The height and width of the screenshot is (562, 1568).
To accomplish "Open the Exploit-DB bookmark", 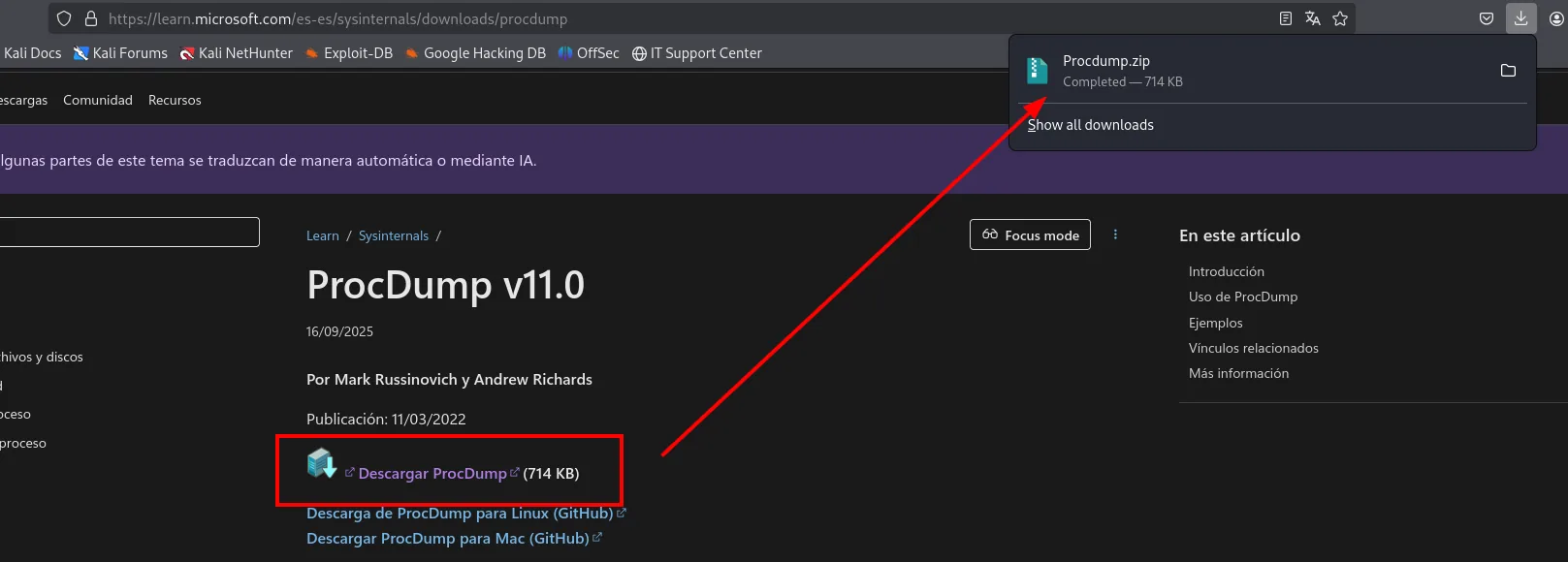I will [349, 53].
